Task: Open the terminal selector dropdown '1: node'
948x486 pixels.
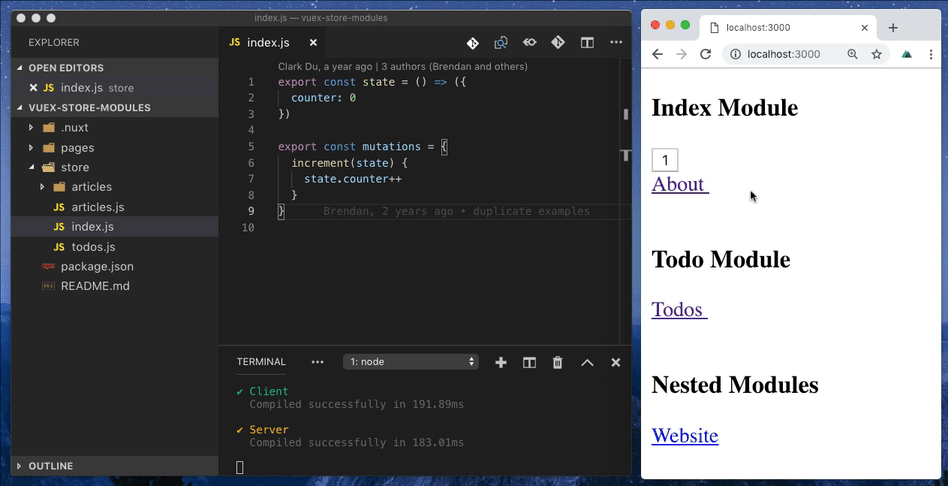Action: [x=410, y=362]
